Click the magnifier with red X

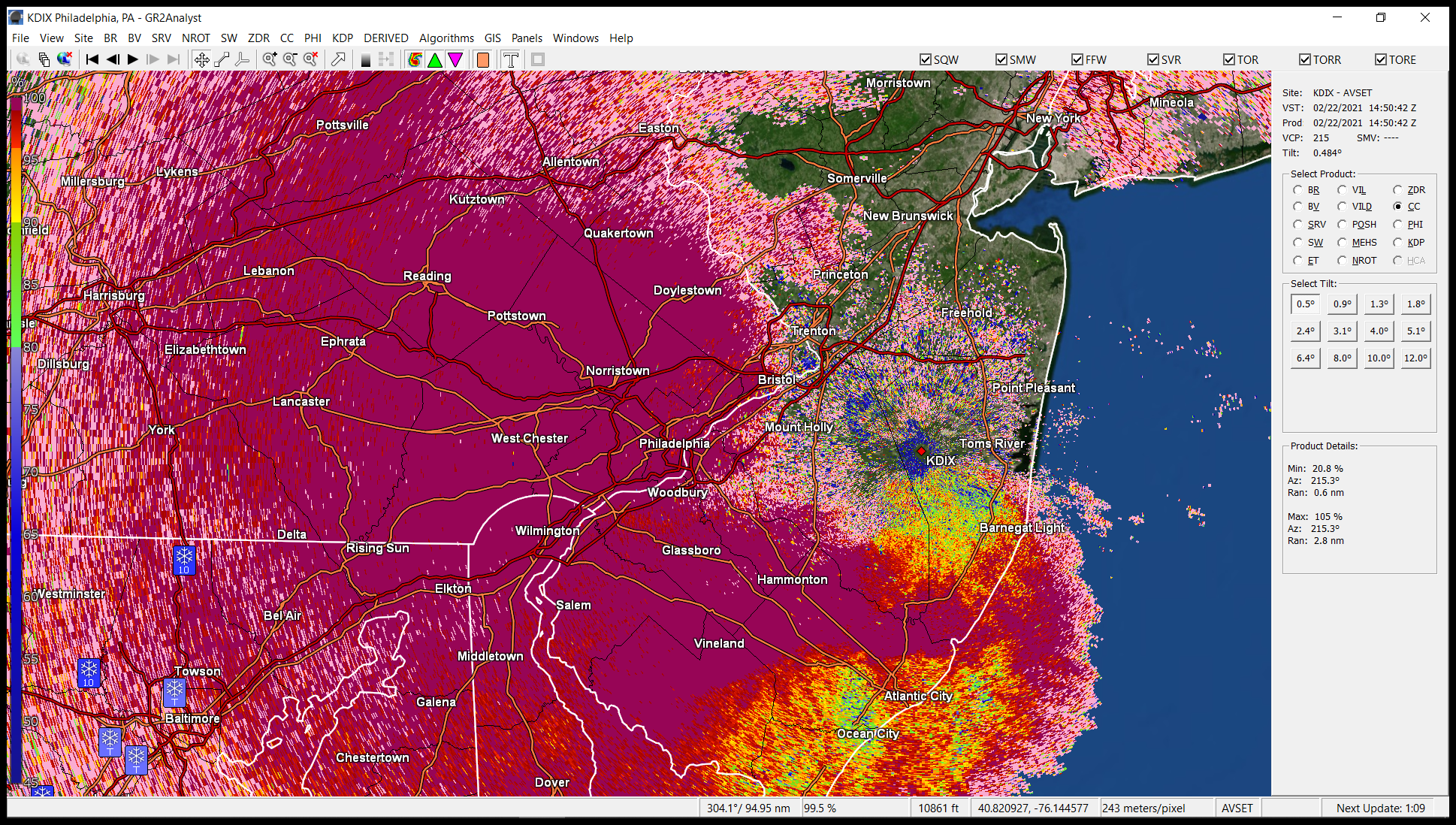(x=310, y=59)
